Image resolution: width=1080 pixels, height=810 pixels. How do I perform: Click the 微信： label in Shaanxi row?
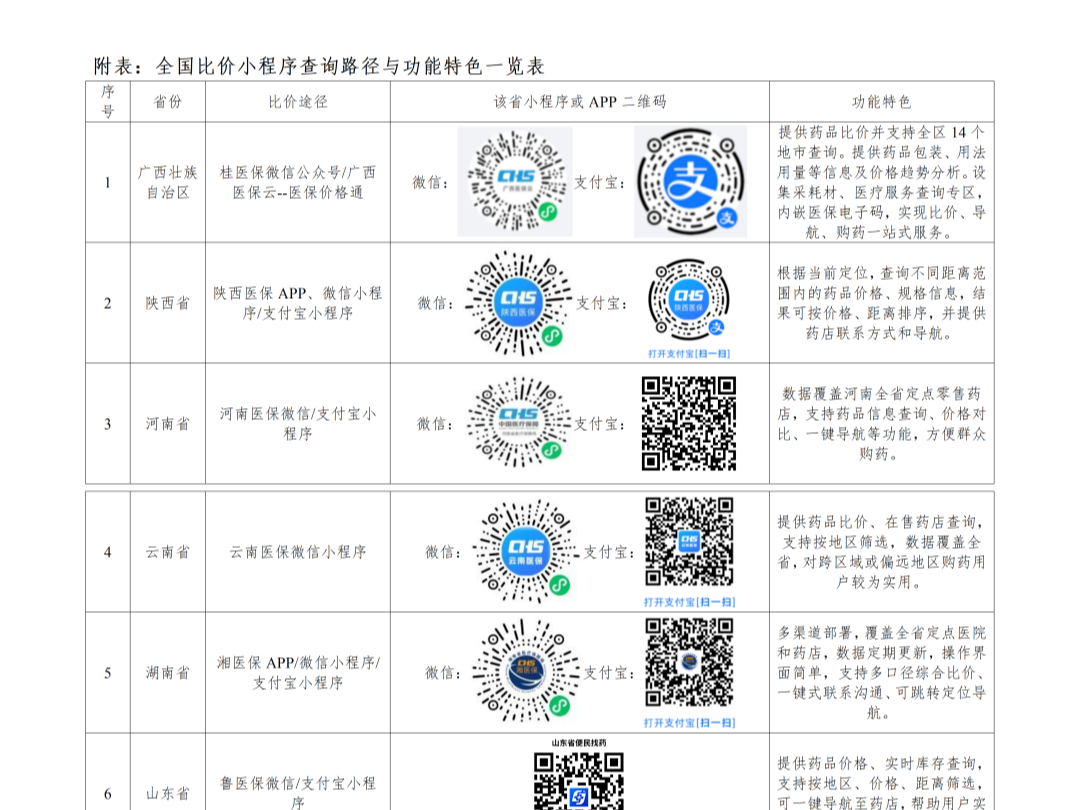tap(437, 303)
